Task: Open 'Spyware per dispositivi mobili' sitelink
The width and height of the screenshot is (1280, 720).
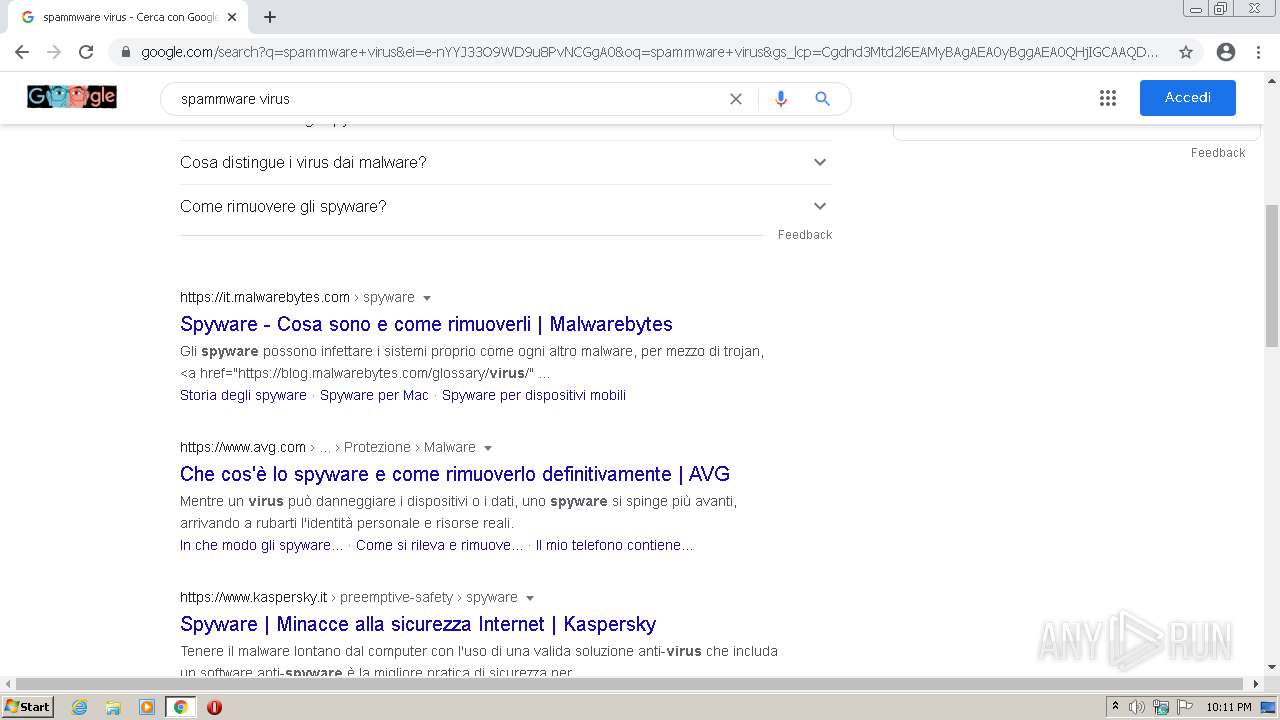Action: coord(534,395)
